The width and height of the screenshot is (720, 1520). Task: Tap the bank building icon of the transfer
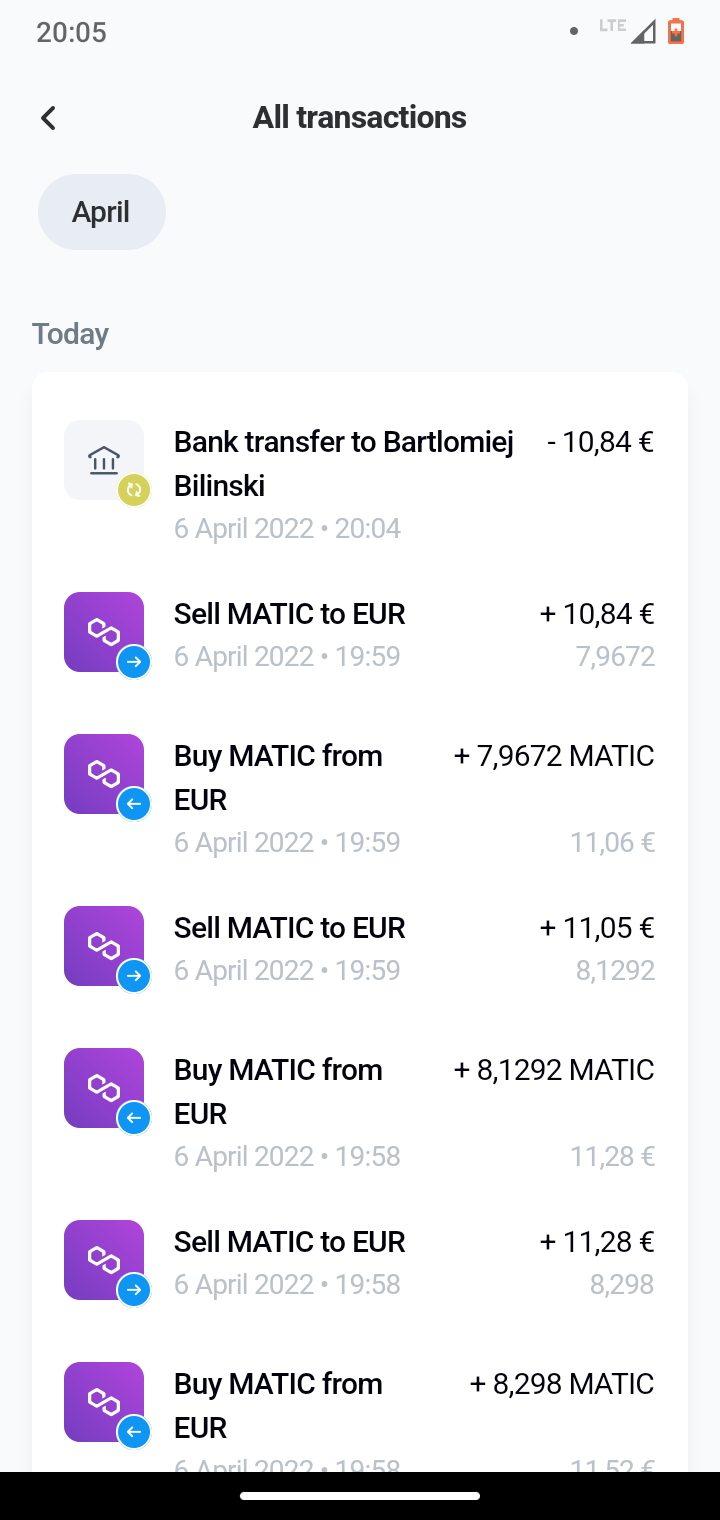[x=104, y=460]
